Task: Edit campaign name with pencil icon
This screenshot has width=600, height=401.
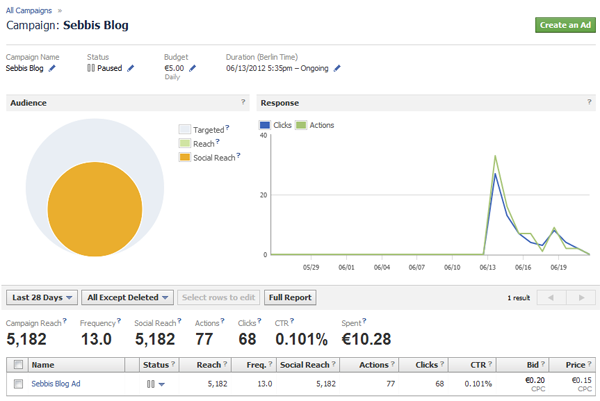Action: (x=52, y=69)
